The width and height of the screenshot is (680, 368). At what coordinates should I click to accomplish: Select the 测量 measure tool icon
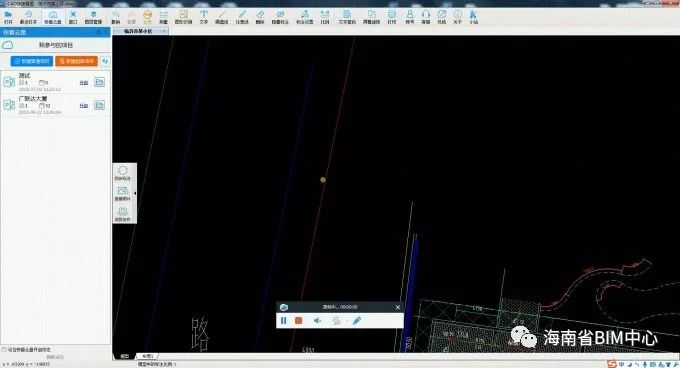(x=163, y=17)
